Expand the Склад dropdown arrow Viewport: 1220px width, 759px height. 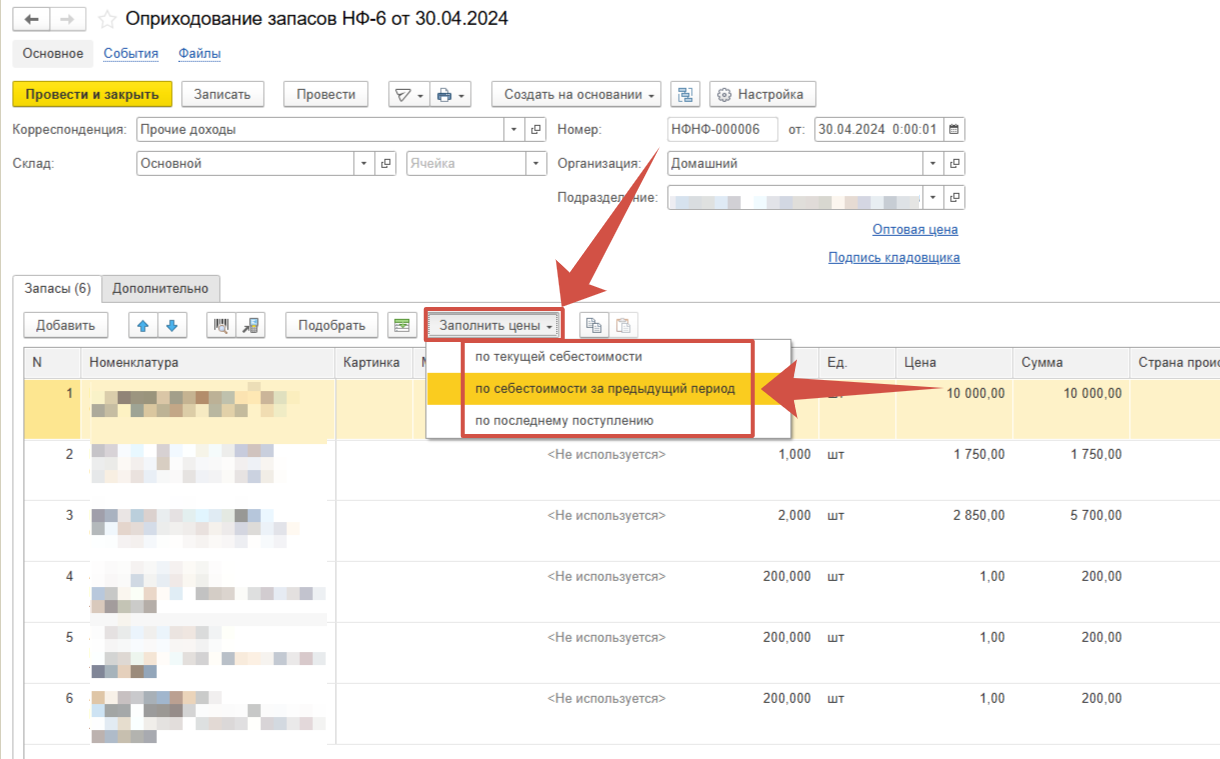[x=363, y=164]
